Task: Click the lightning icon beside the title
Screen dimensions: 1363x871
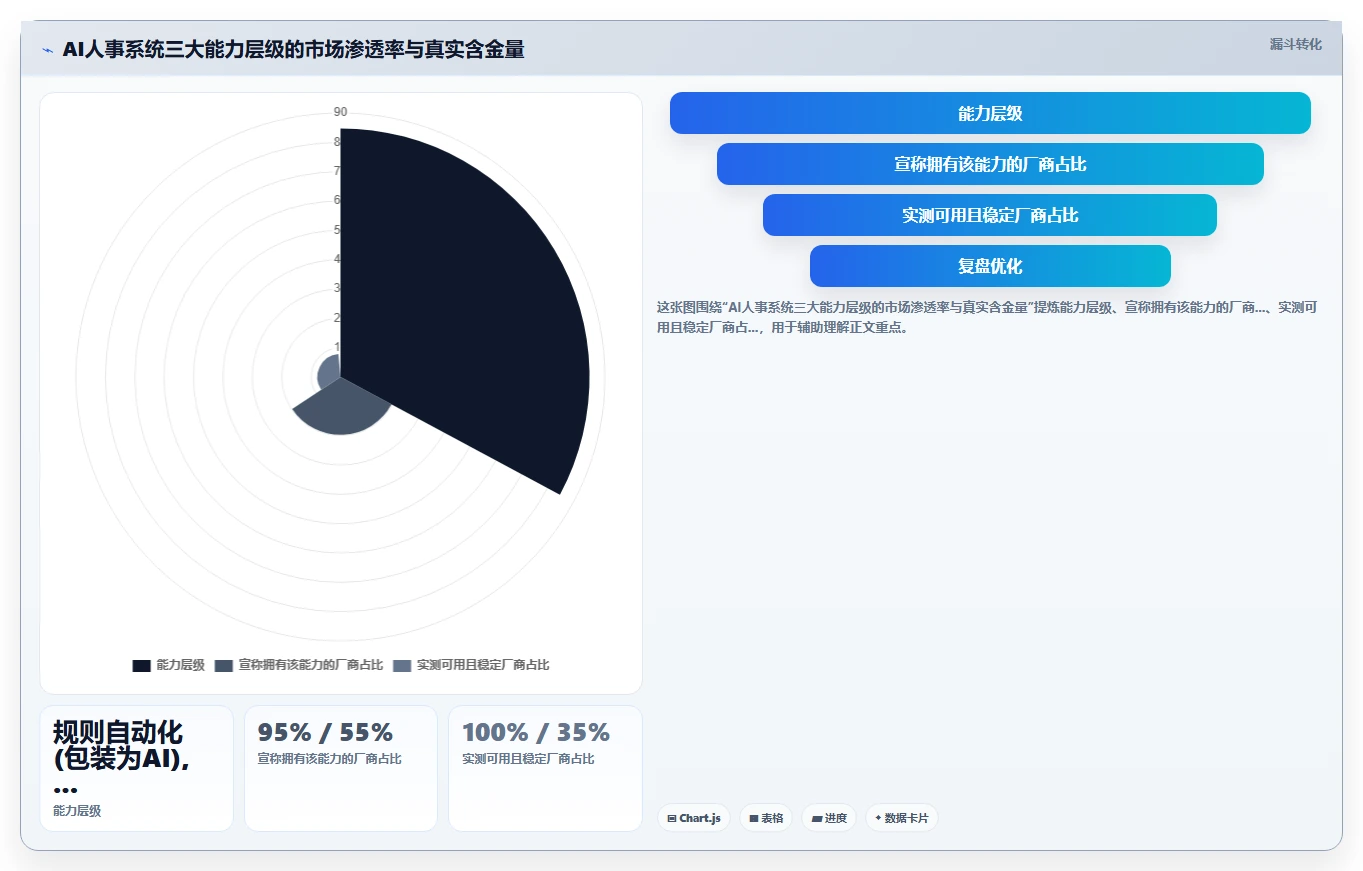Action: [x=48, y=50]
